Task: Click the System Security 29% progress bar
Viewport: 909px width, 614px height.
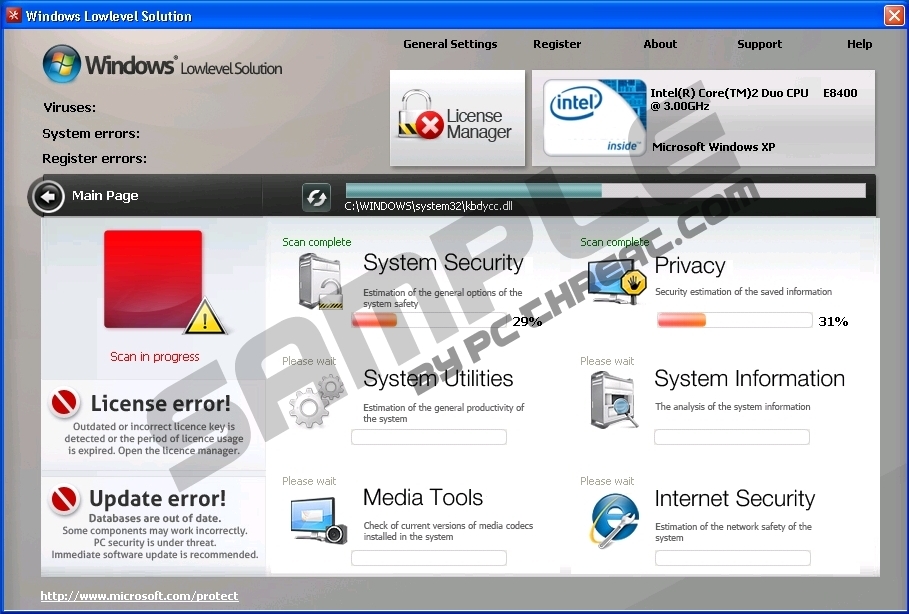Action: click(430, 320)
